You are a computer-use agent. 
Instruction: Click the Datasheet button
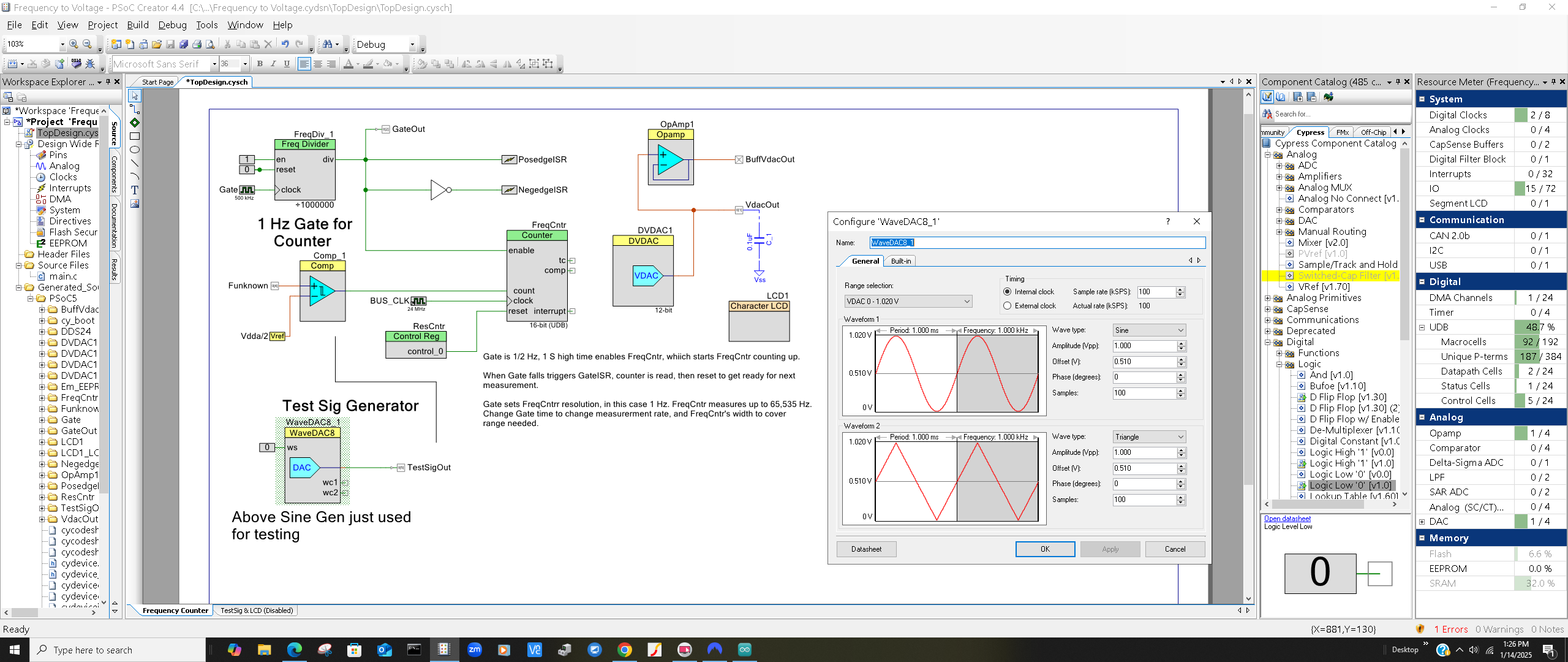point(866,549)
